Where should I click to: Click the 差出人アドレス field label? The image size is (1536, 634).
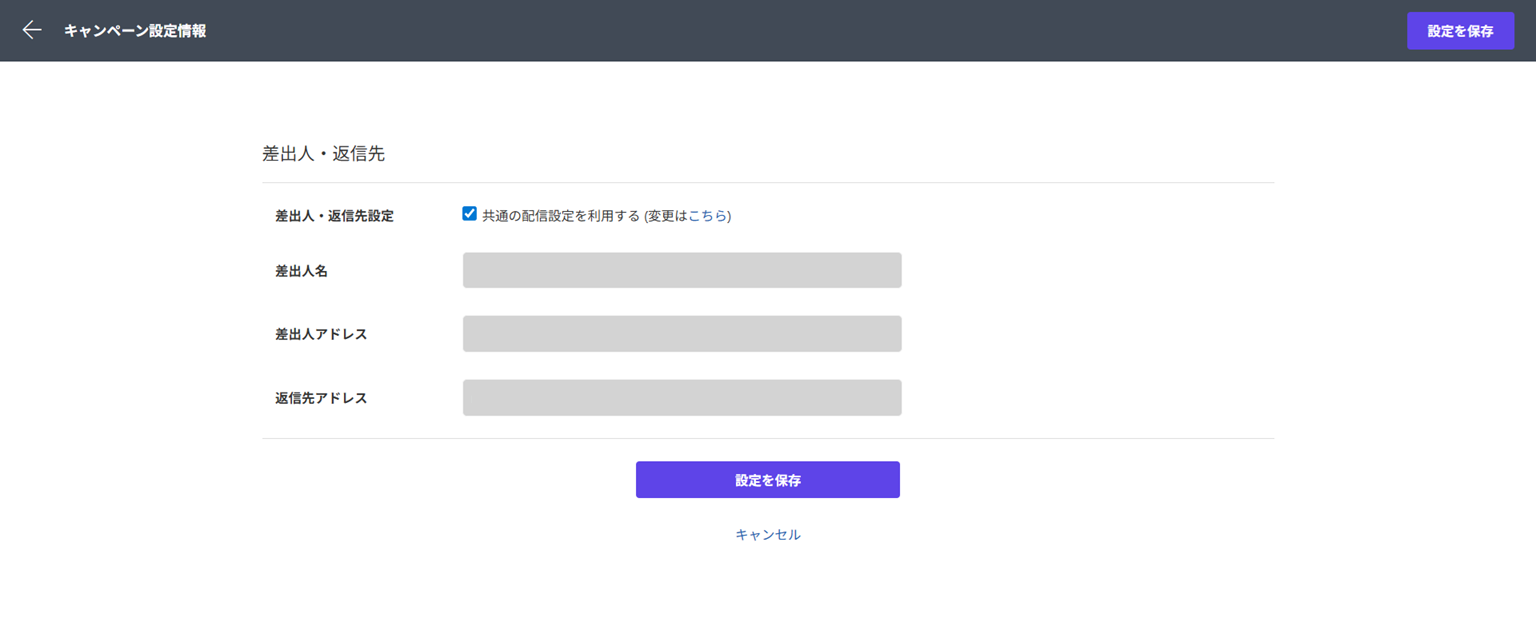coord(321,334)
